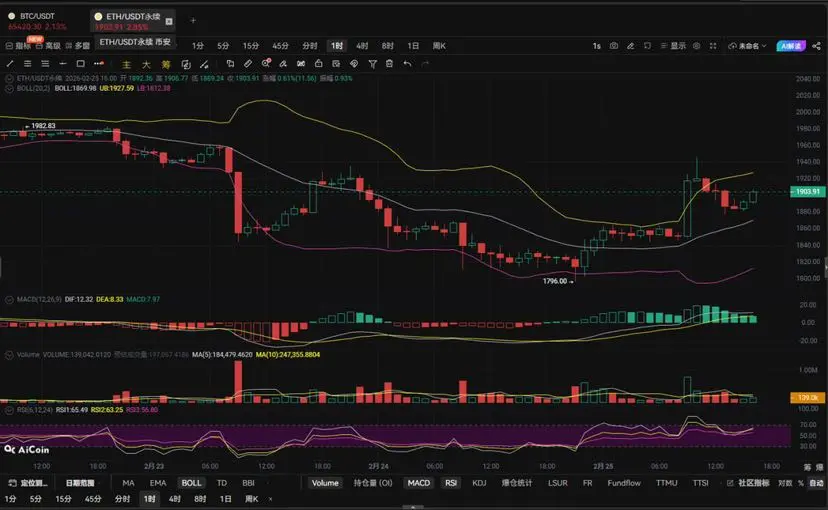Toggle the KDJ sub-indicator

479,483
